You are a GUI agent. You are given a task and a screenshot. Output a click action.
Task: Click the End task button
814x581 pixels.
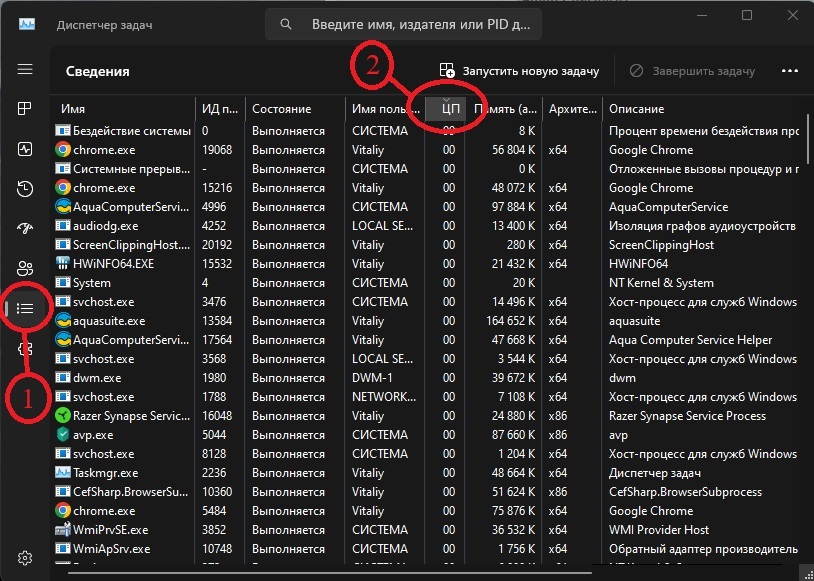[692, 71]
